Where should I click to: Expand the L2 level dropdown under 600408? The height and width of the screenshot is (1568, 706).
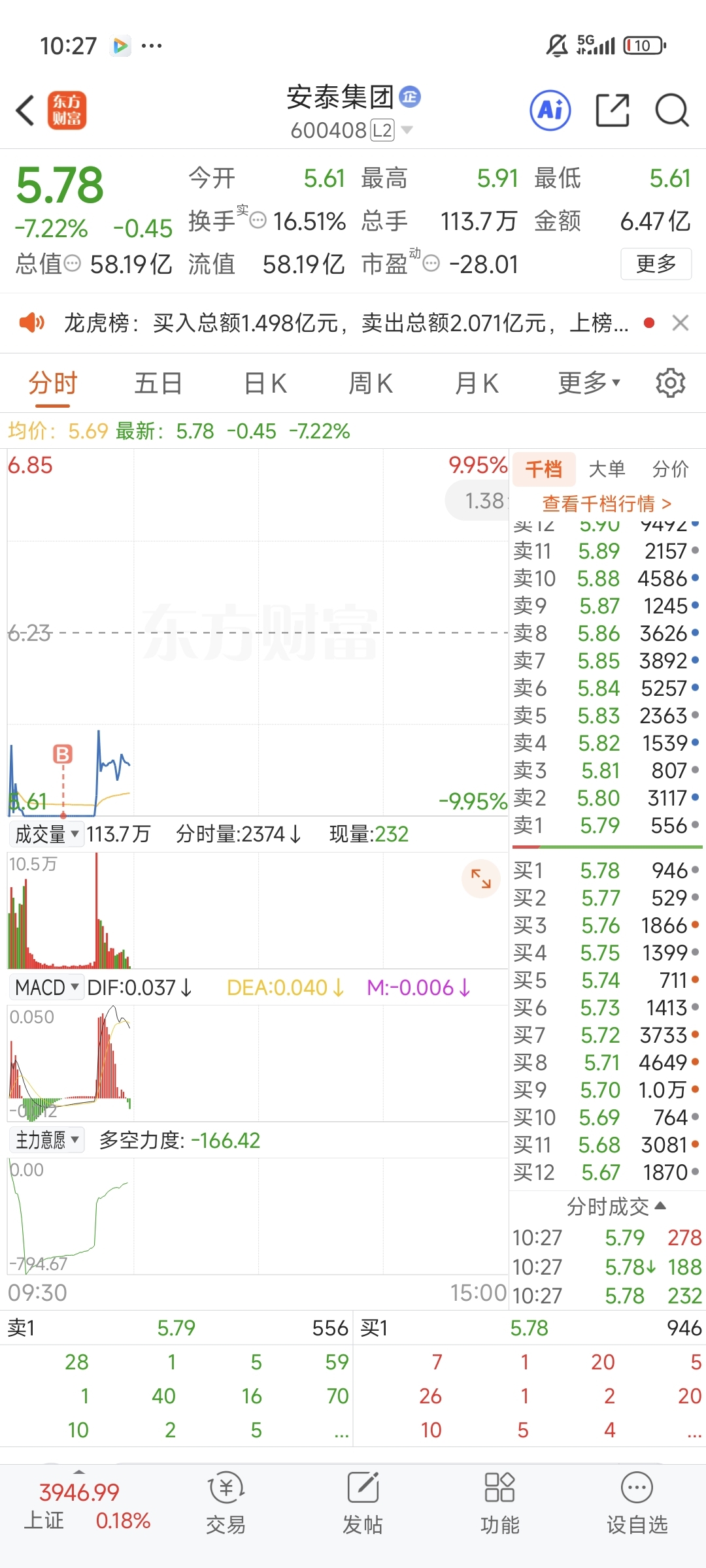pyautogui.click(x=407, y=130)
